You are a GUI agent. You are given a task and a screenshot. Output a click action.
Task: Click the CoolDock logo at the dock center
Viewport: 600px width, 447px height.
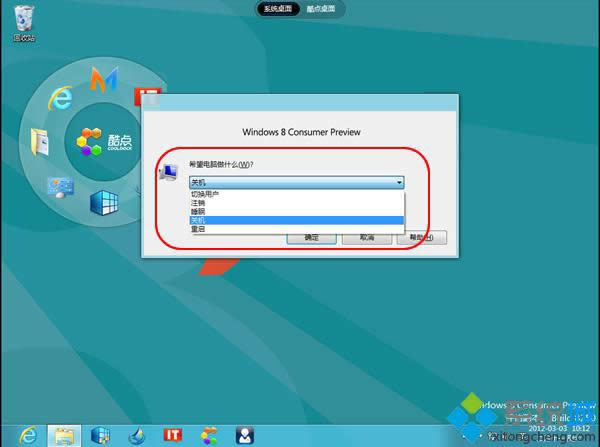pyautogui.click(x=104, y=142)
